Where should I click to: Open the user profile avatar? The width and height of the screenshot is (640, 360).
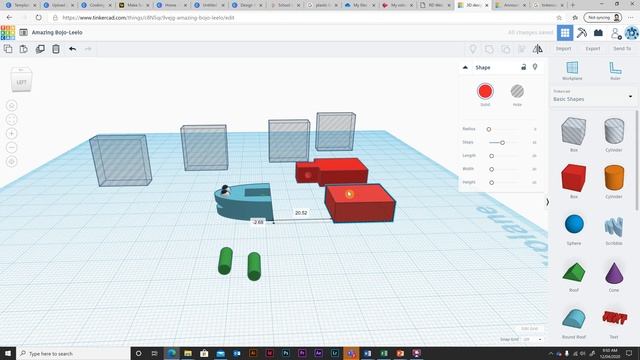632,33
